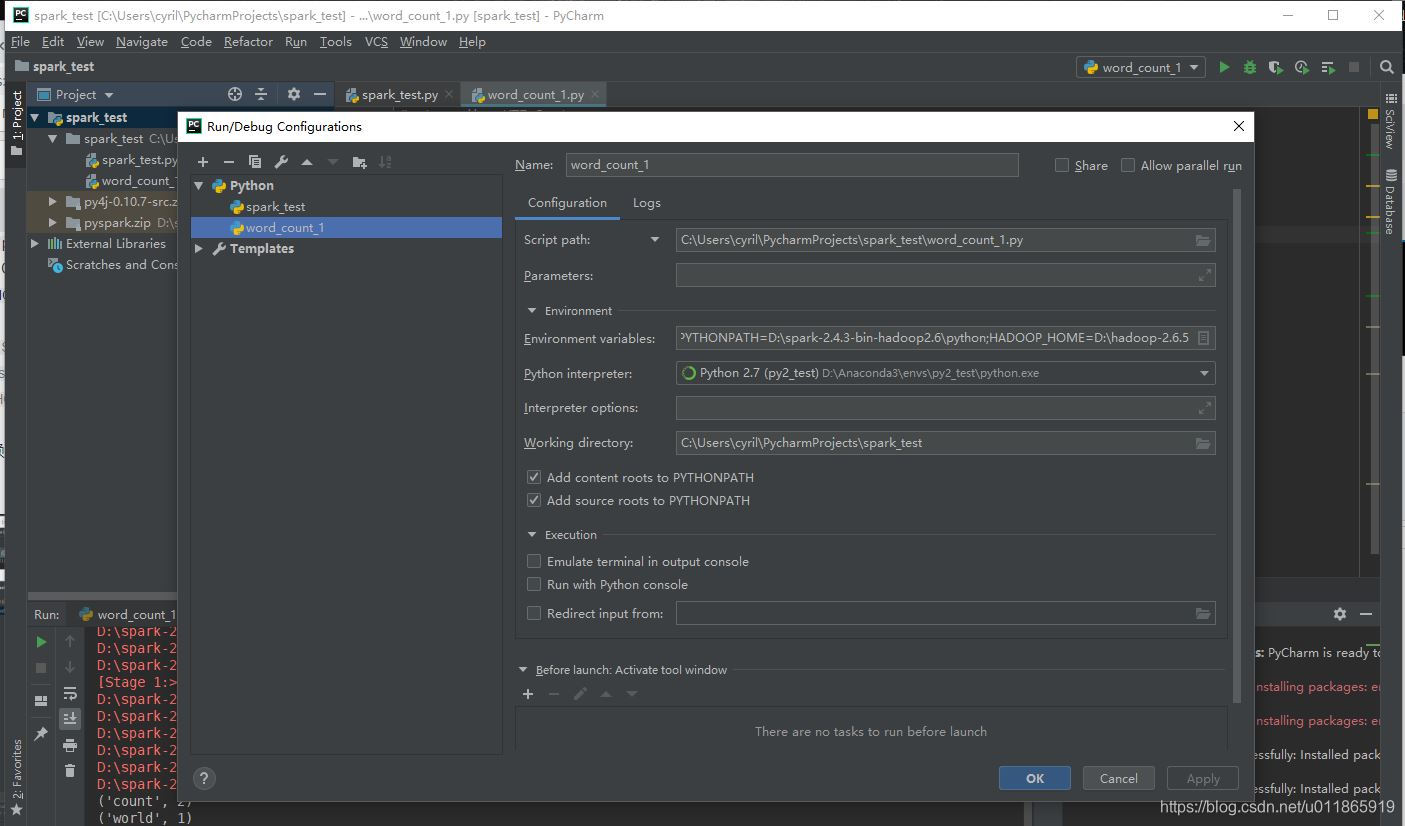Collapse the Execution section
This screenshot has height=826, width=1405.
coord(532,535)
